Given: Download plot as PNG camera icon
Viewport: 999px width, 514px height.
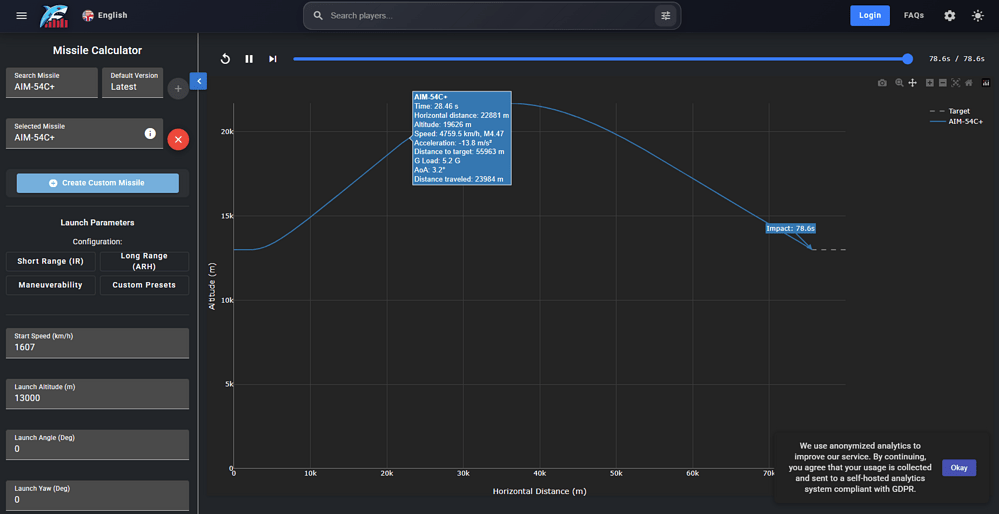Looking at the screenshot, I should pos(882,83).
